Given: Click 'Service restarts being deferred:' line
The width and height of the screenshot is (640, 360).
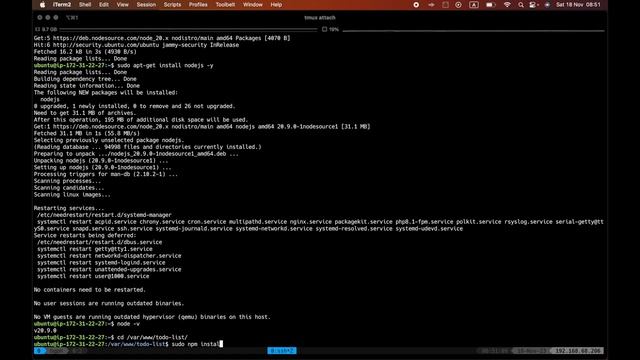Looking at the screenshot, I should [85, 236].
